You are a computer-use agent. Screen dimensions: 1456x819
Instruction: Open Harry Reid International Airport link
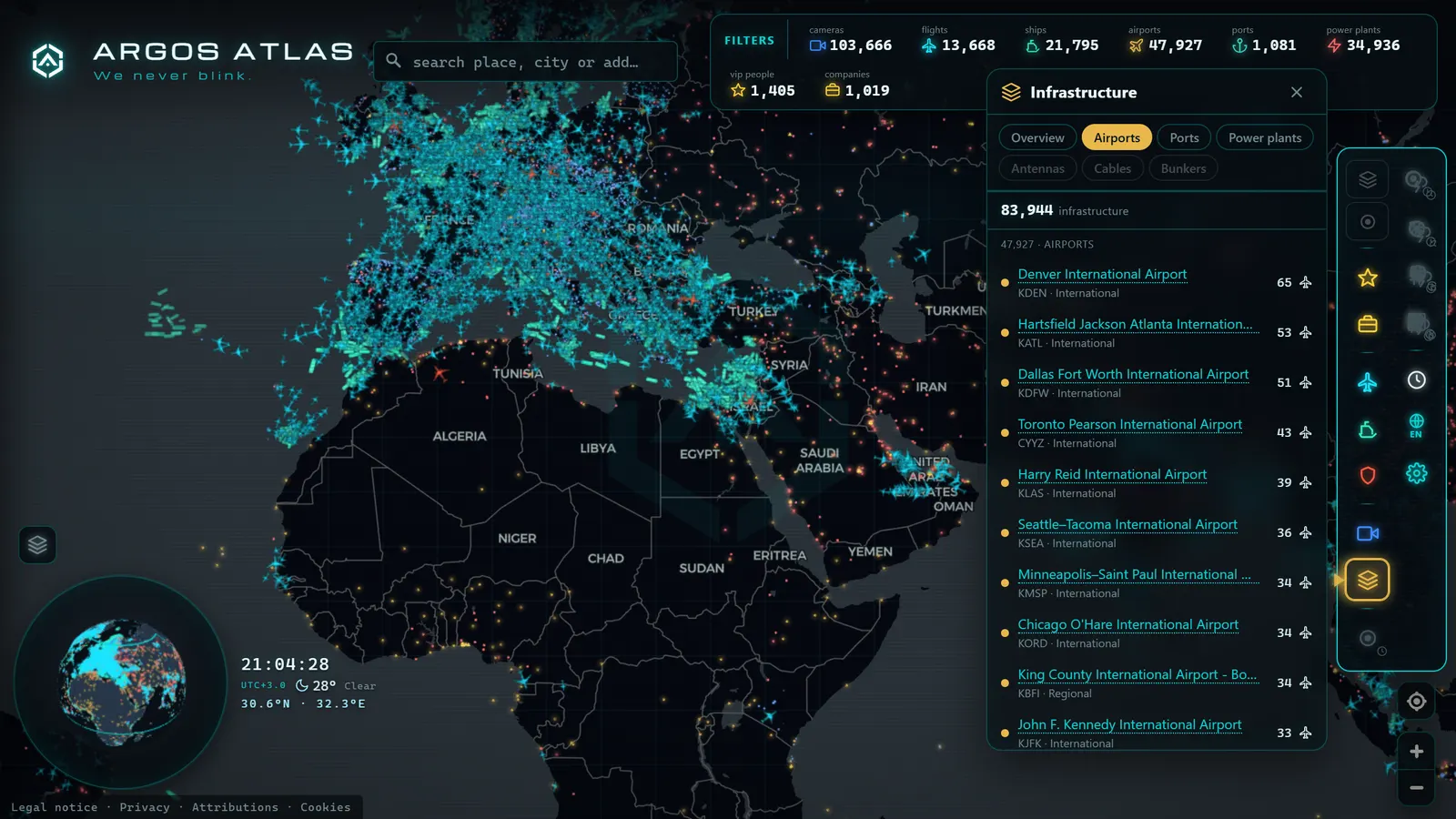[1112, 474]
